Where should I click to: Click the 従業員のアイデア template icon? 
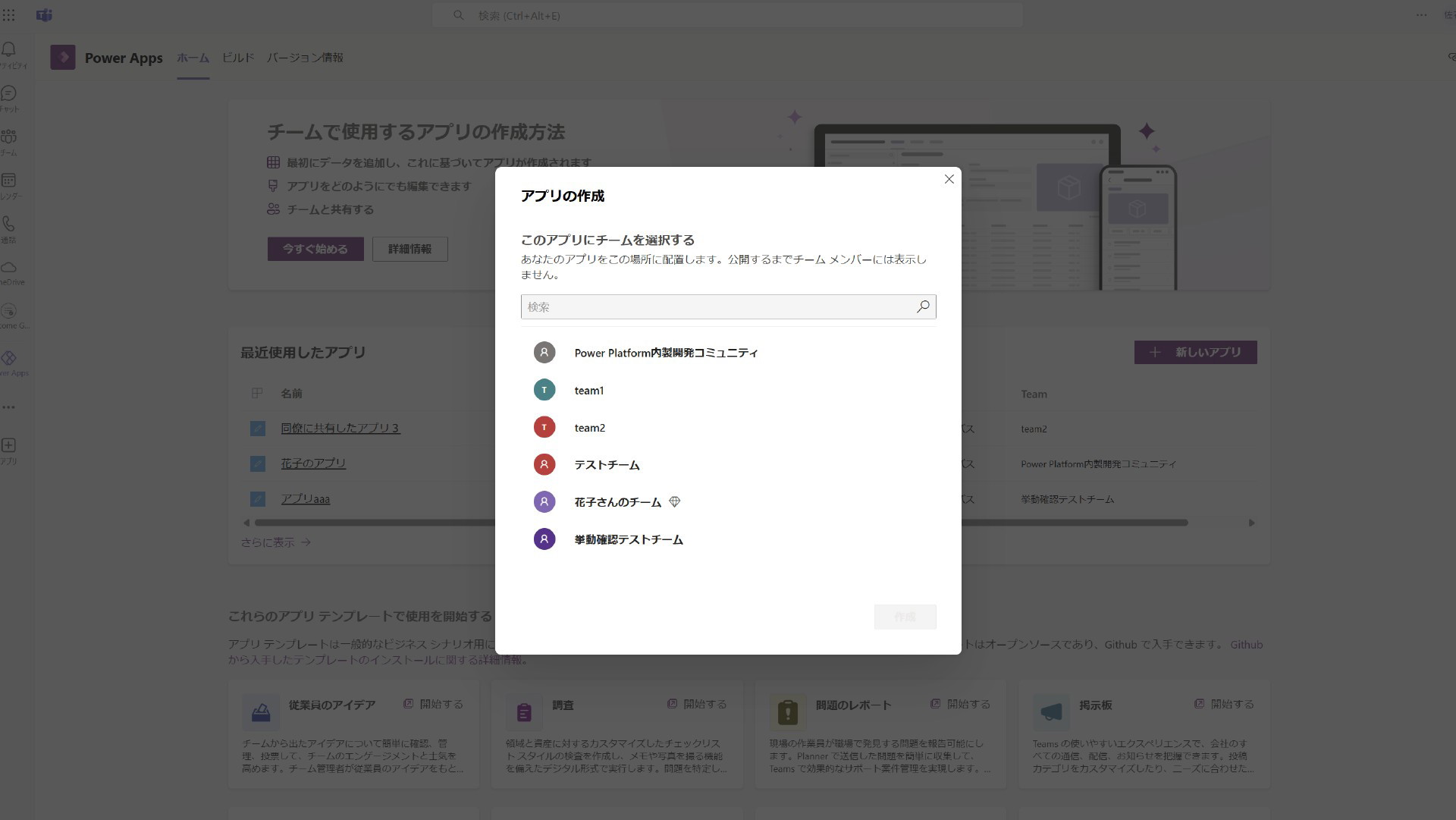(261, 712)
